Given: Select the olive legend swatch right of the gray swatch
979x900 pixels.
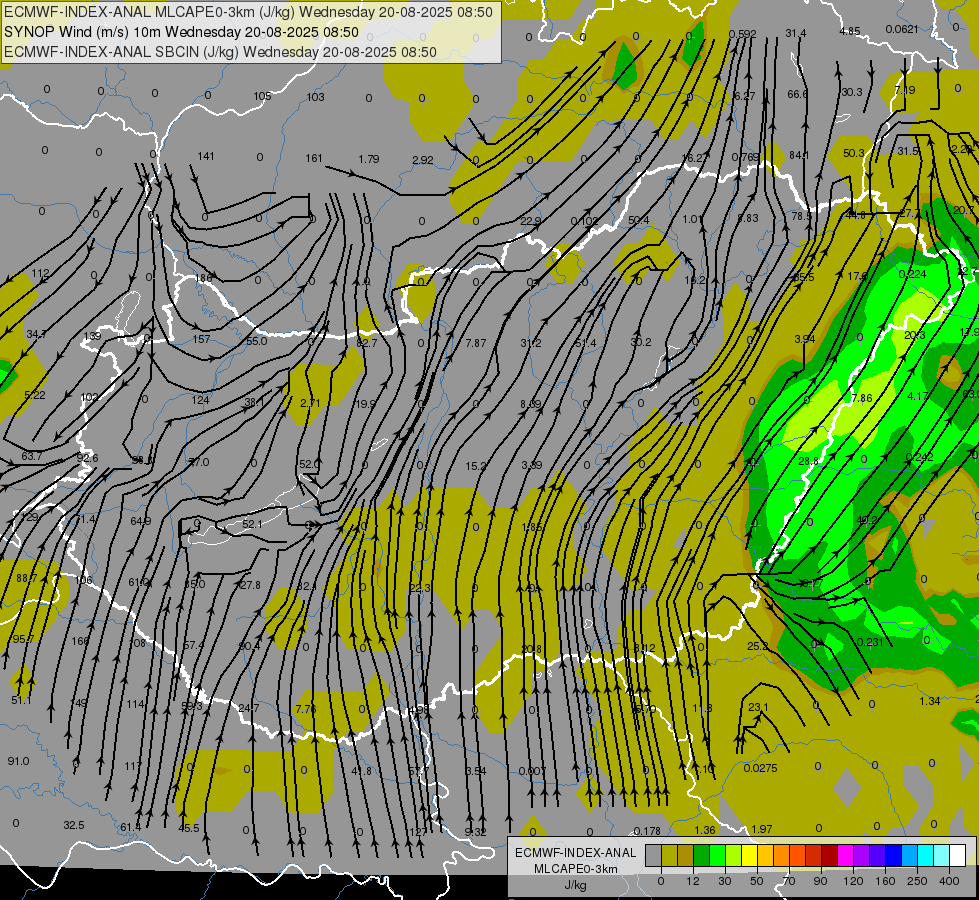Looking at the screenshot, I should pos(669,855).
